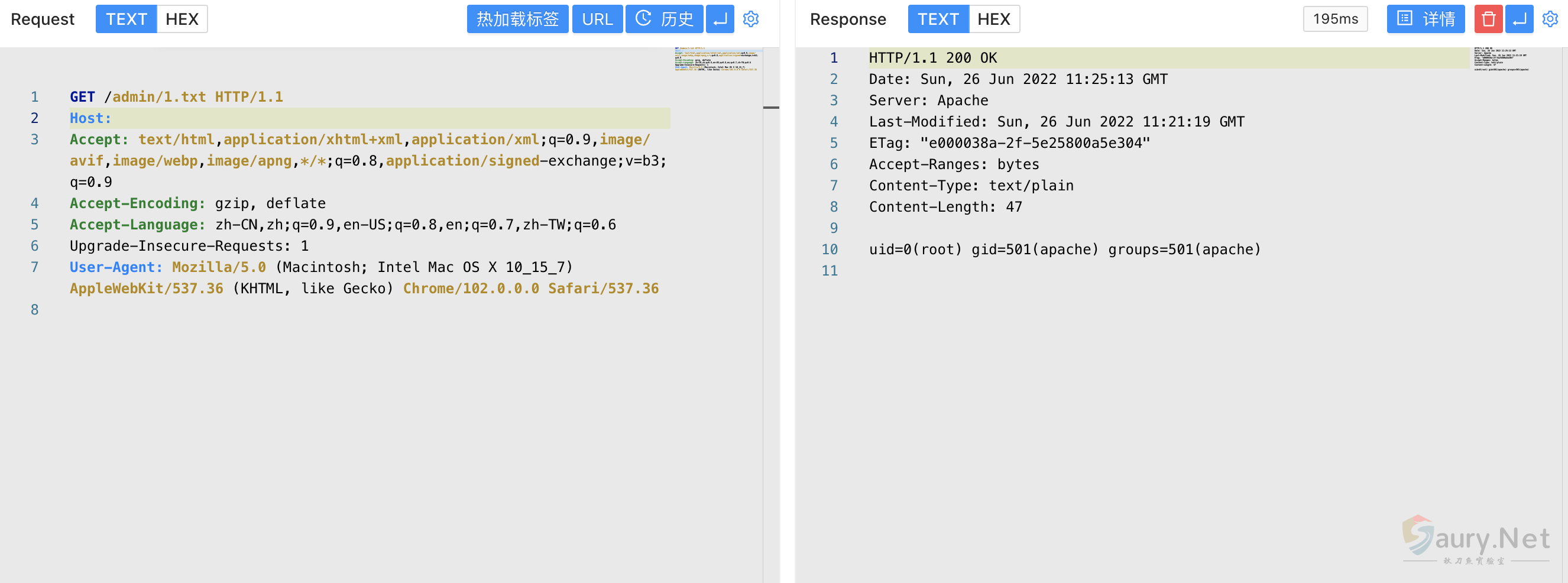This screenshot has height=583, width=1568.
Task: Open the 详情 details button
Action: pyautogui.click(x=1425, y=20)
